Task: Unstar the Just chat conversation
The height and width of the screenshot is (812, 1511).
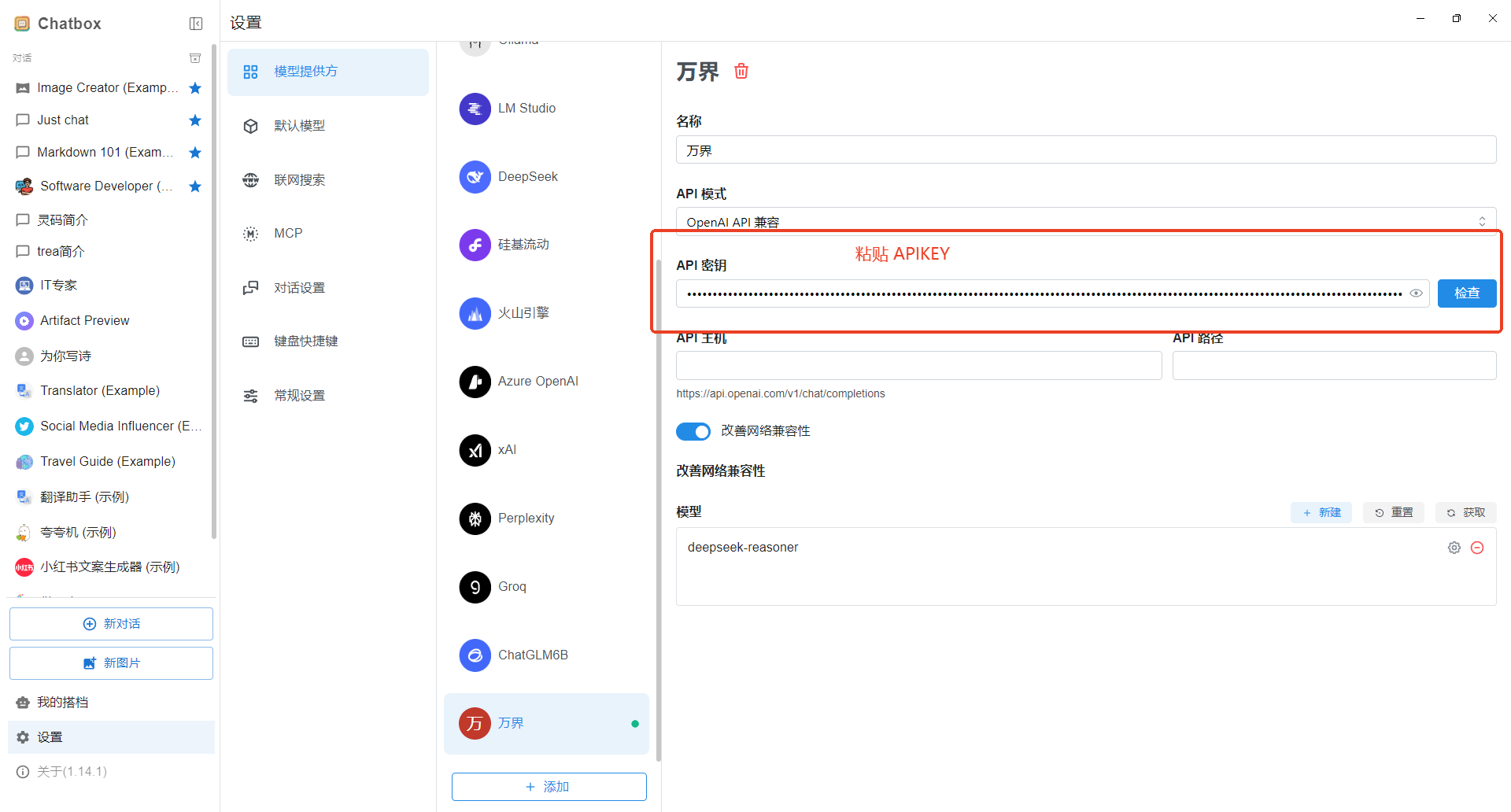Action: [195, 120]
